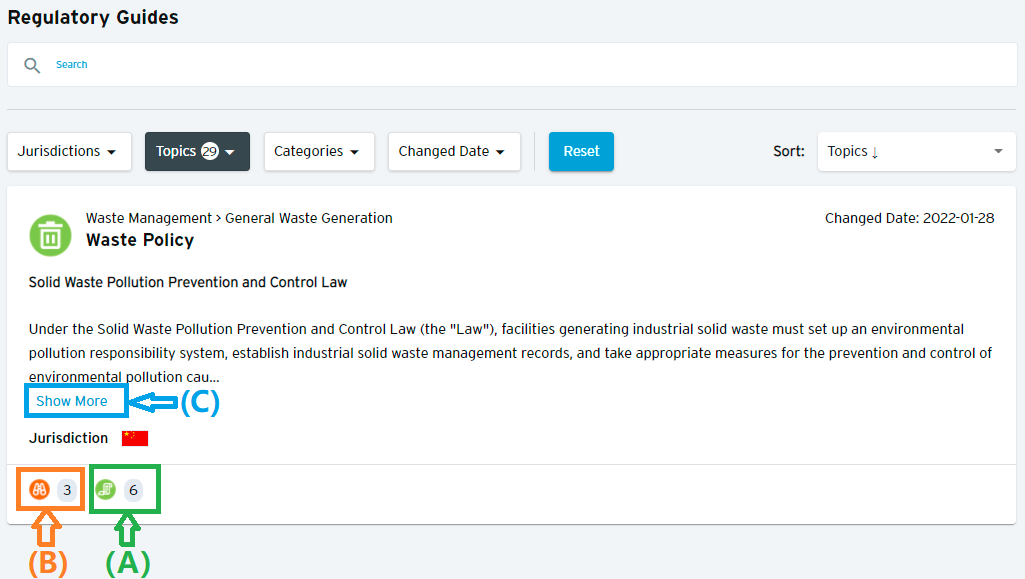Image resolution: width=1025 pixels, height=579 pixels.
Task: Click the Reset filters button
Action: pos(581,152)
